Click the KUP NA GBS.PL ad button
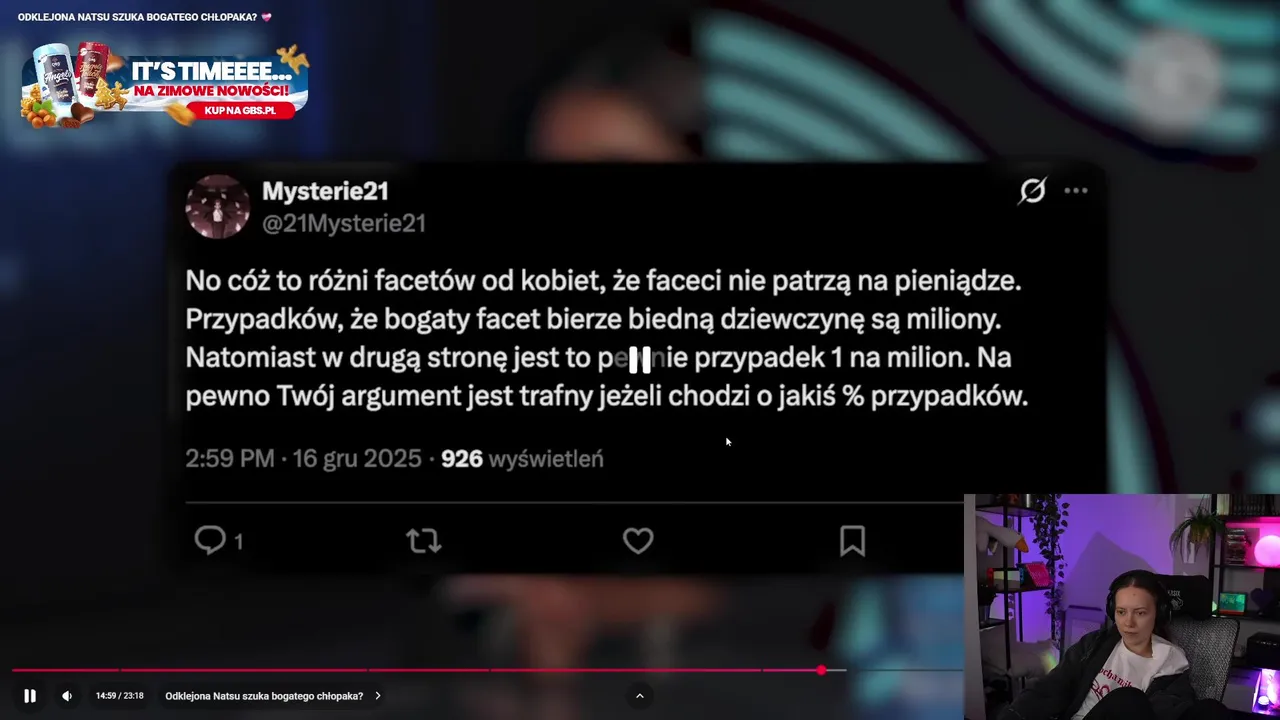This screenshot has width=1280, height=720. [240, 110]
